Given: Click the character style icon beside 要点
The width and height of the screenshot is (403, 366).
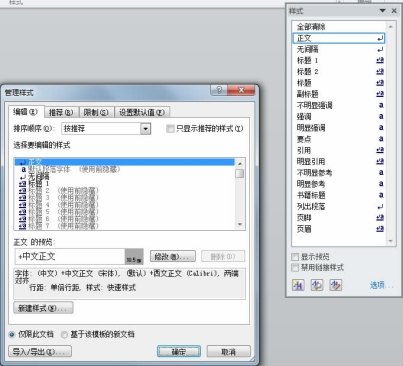Looking at the screenshot, I should [381, 139].
